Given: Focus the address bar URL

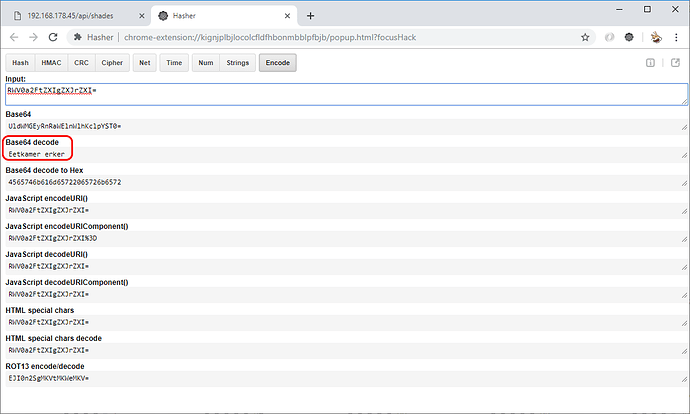Looking at the screenshot, I should tap(270, 37).
